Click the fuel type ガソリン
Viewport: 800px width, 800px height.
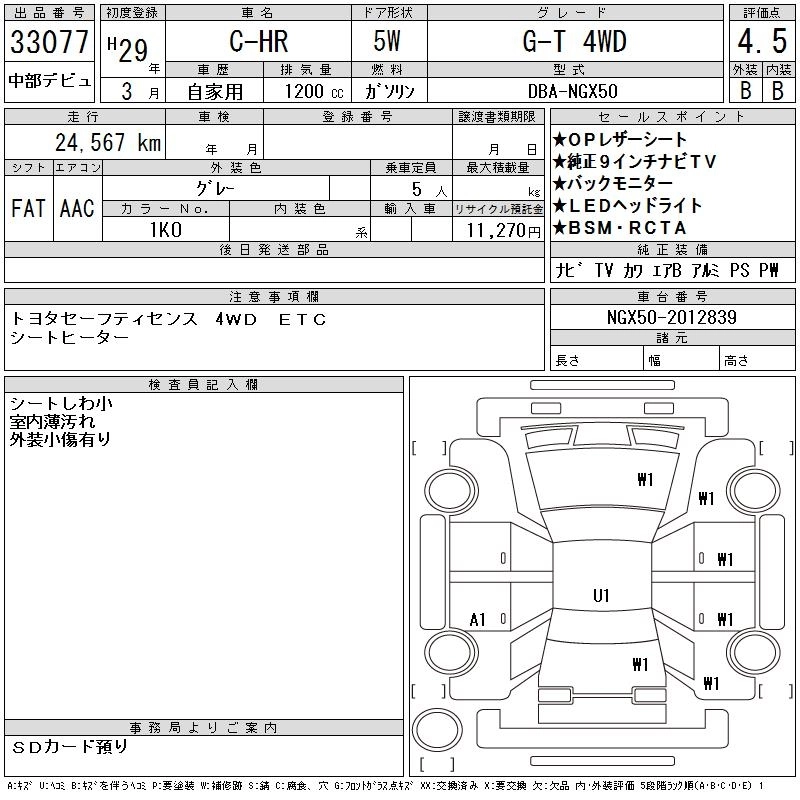[389, 91]
